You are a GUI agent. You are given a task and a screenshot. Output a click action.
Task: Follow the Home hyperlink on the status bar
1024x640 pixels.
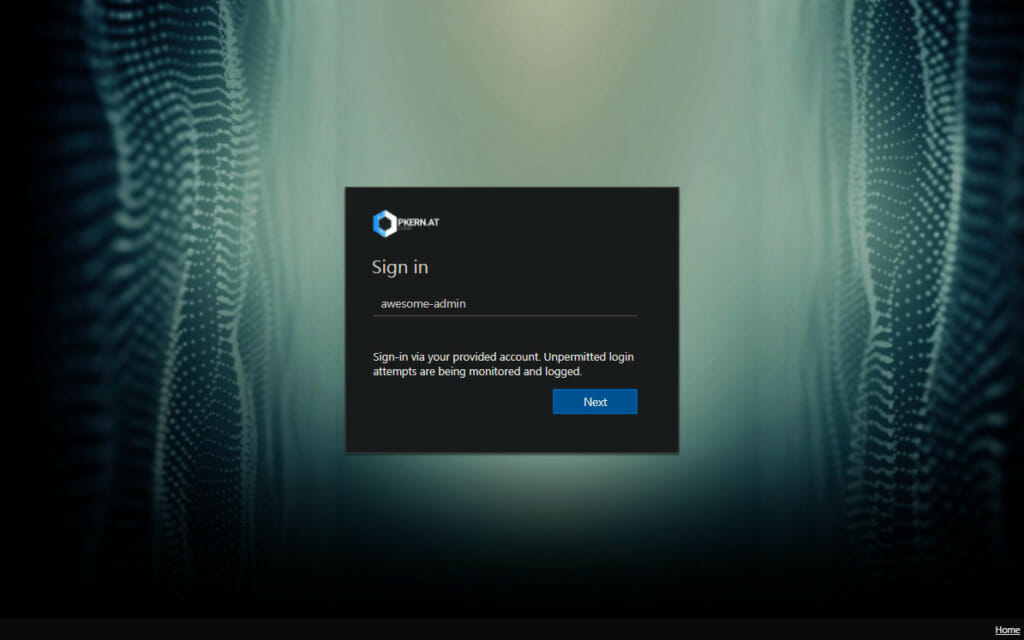point(1006,628)
